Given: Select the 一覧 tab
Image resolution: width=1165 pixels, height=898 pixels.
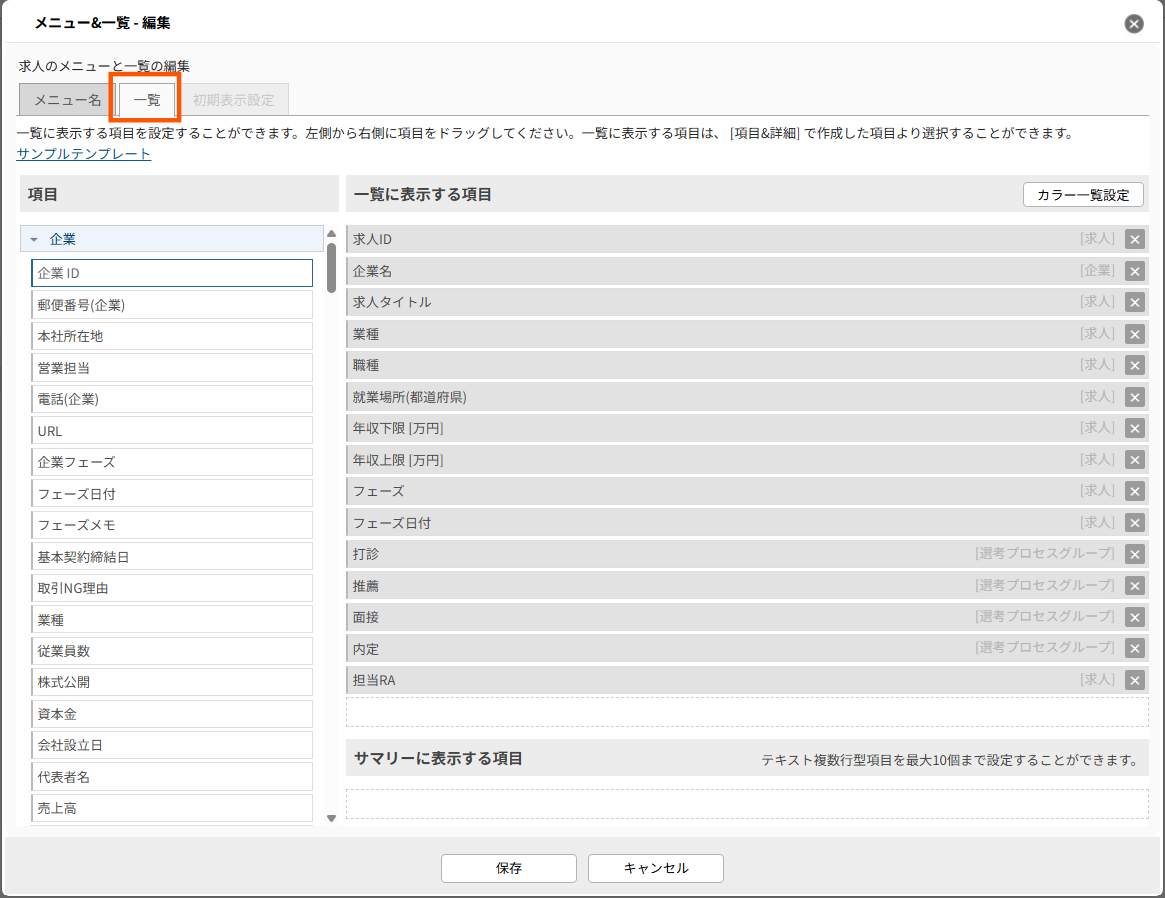Looking at the screenshot, I should click(x=147, y=100).
